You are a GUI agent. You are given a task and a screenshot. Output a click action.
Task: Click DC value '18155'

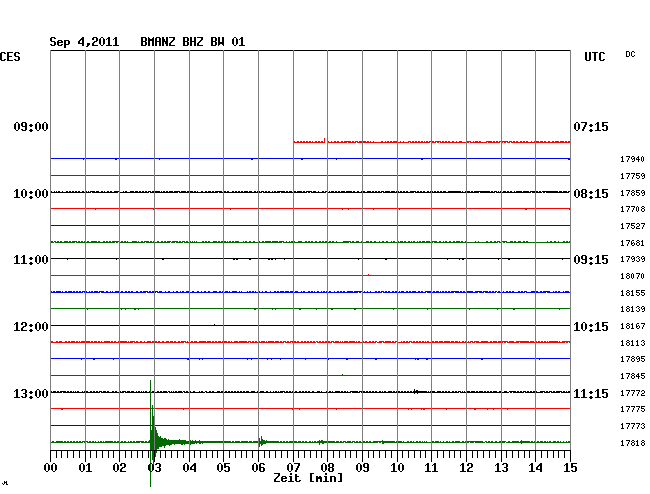click(x=633, y=293)
